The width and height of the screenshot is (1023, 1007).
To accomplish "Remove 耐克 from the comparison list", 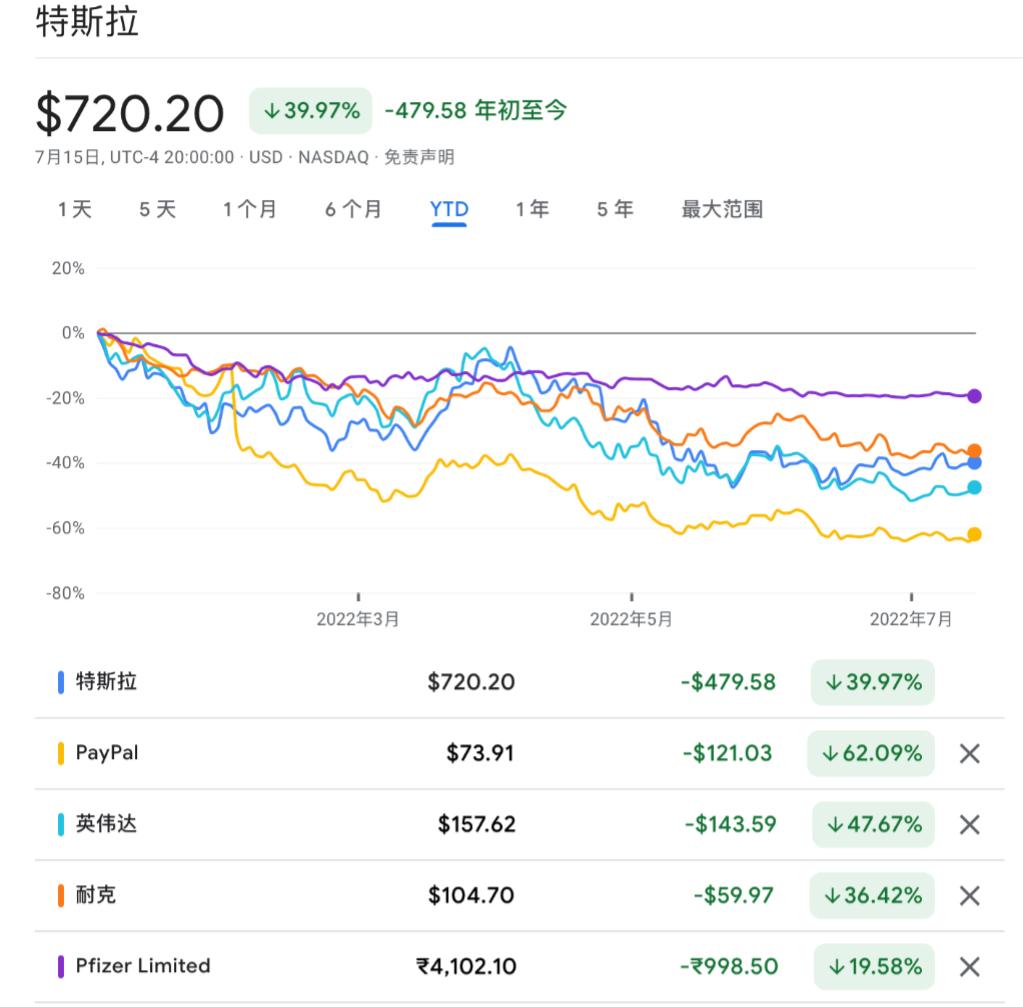I will [969, 895].
